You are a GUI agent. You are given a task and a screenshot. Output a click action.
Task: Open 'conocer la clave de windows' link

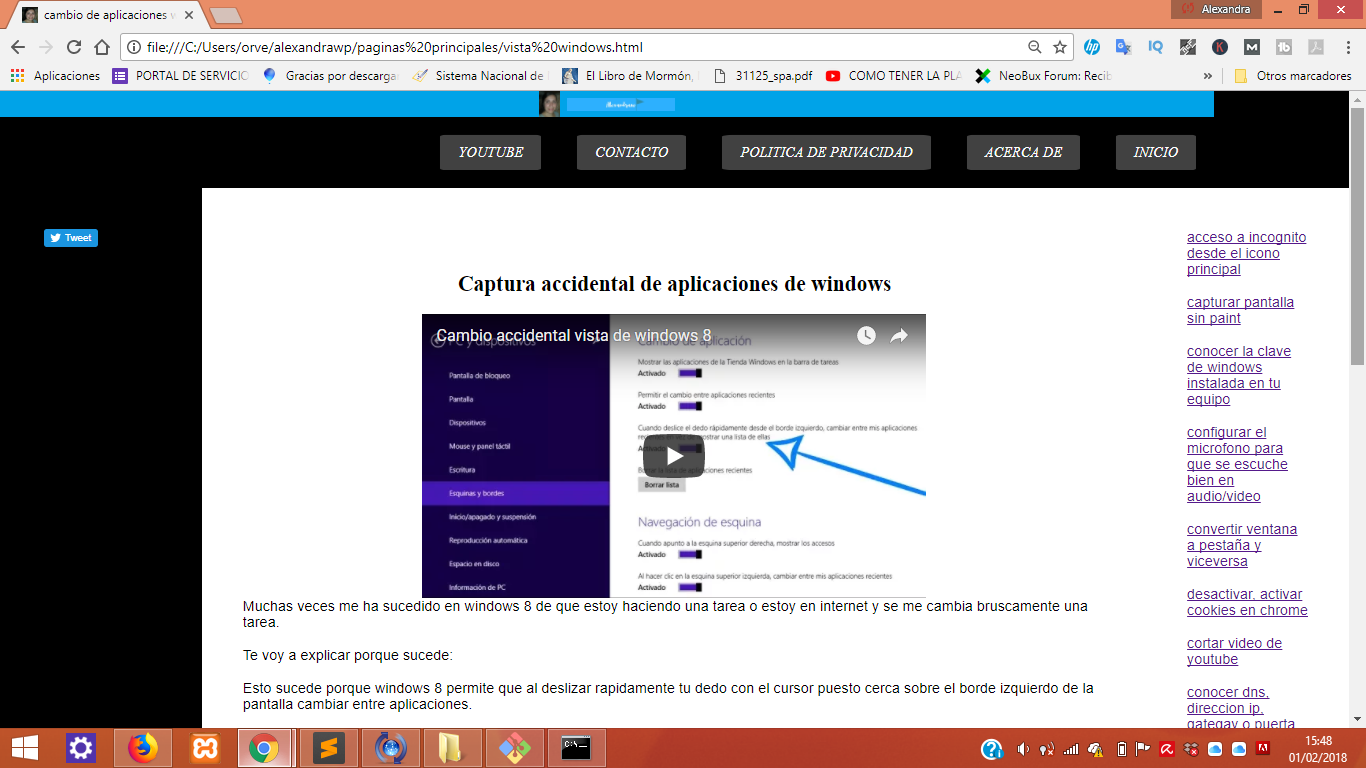[x=1239, y=375]
